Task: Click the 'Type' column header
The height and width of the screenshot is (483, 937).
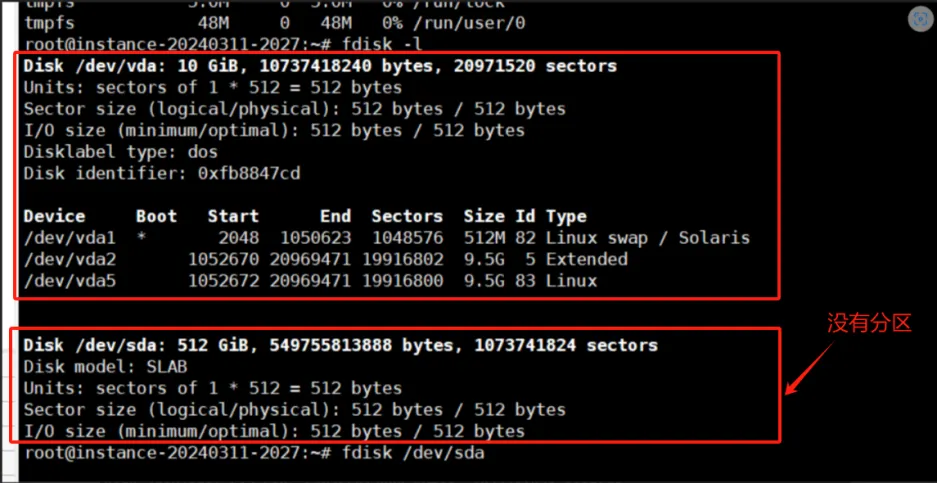Action: pos(566,216)
